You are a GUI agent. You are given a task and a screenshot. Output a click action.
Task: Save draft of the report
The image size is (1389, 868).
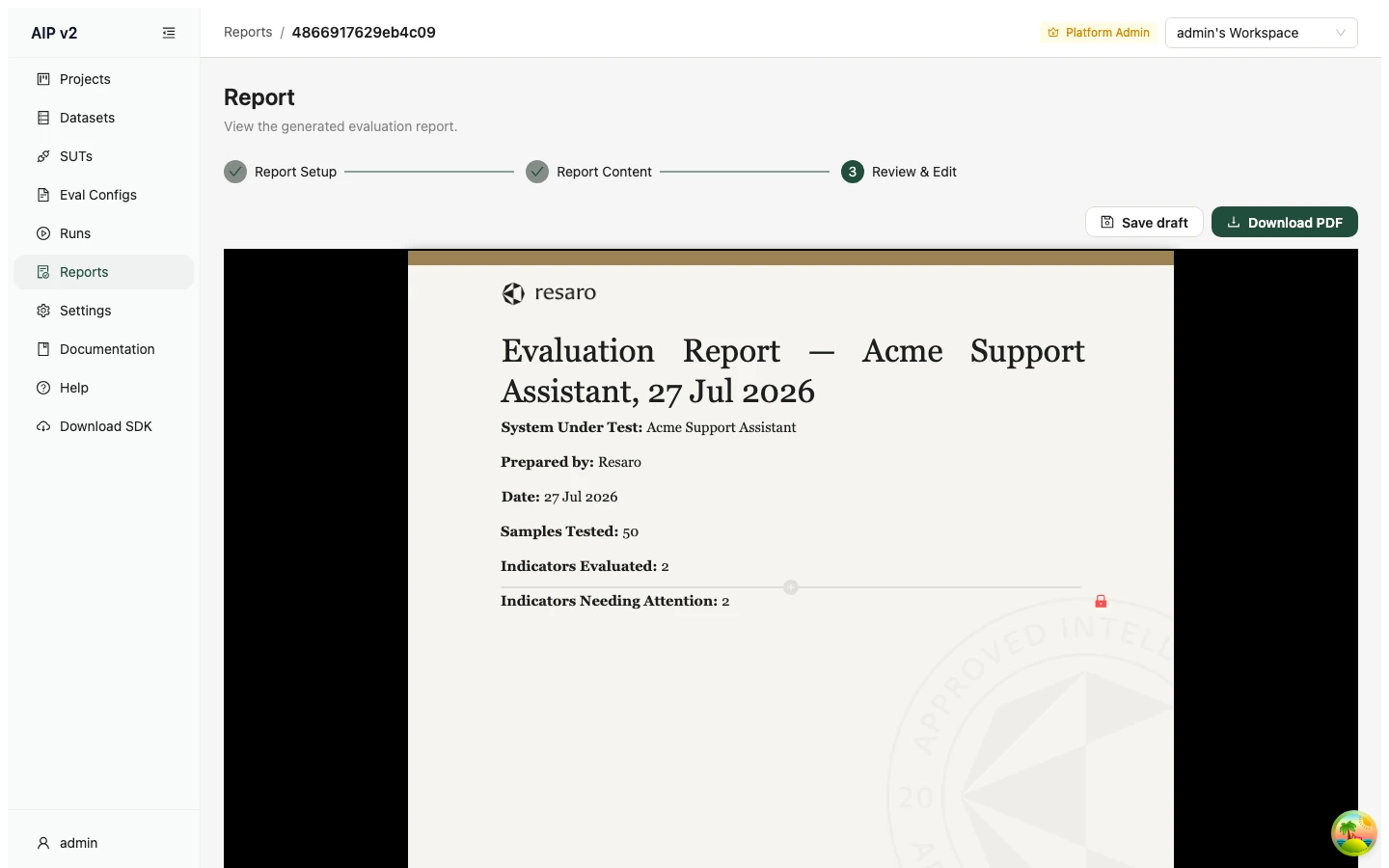(x=1144, y=222)
